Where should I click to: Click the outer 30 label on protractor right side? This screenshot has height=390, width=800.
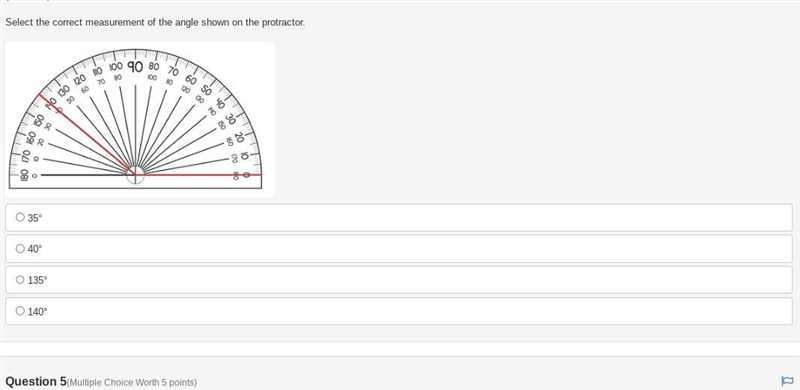click(230, 119)
